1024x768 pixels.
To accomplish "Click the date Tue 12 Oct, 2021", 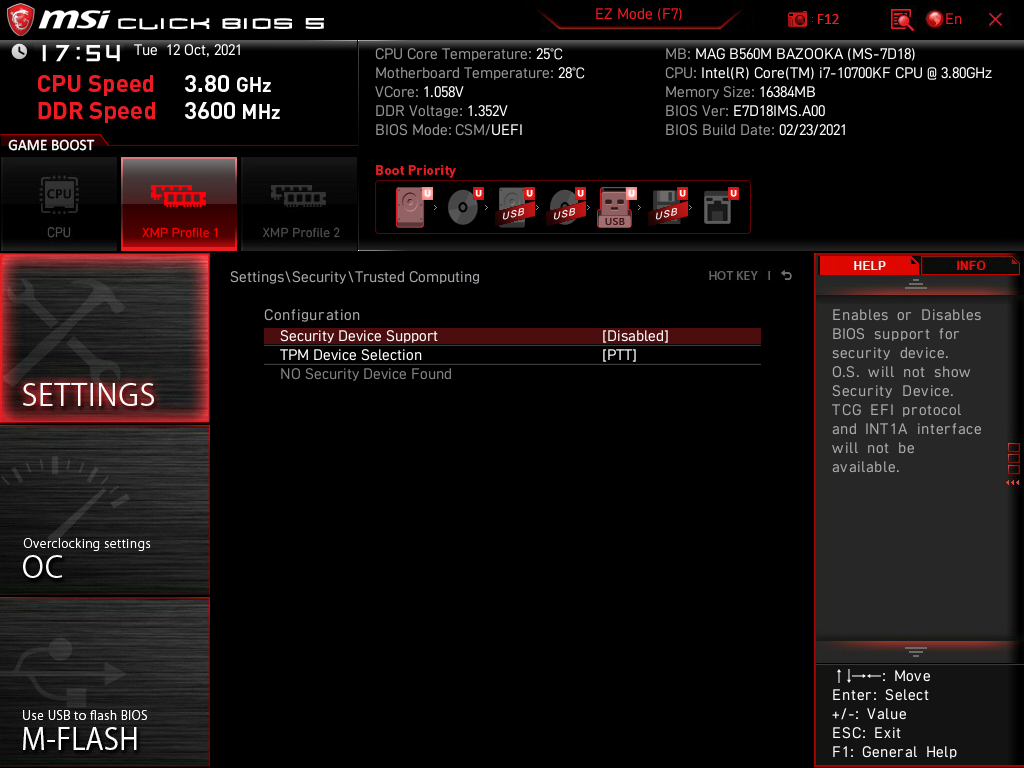I will pyautogui.click(x=187, y=50).
